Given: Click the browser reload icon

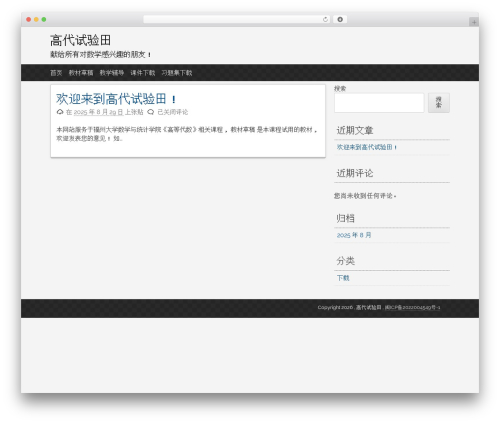Looking at the screenshot, I should [x=325, y=19].
